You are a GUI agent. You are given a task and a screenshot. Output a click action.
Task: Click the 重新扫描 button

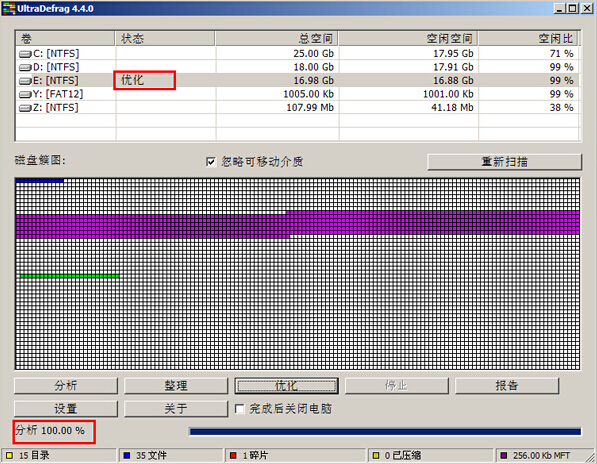504,162
